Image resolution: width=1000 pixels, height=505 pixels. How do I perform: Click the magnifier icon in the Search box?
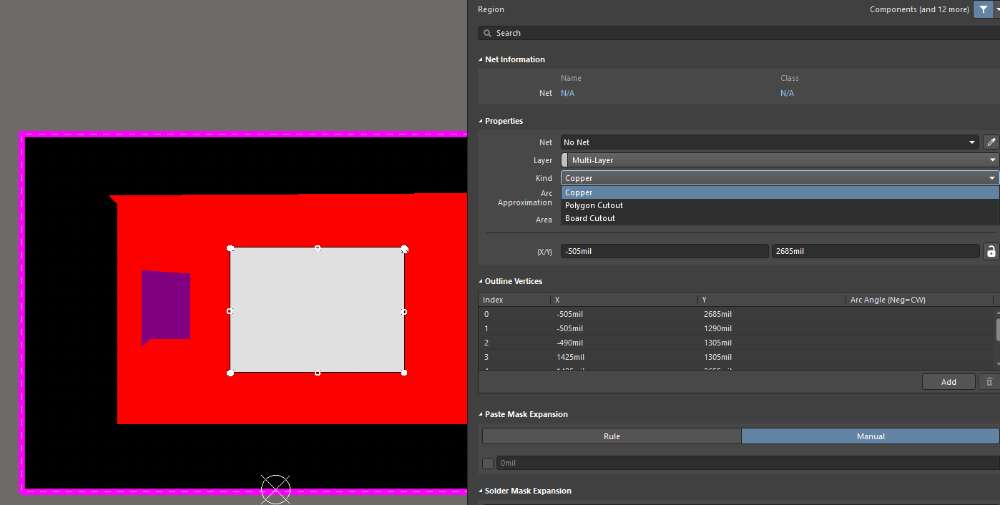pyautogui.click(x=487, y=33)
